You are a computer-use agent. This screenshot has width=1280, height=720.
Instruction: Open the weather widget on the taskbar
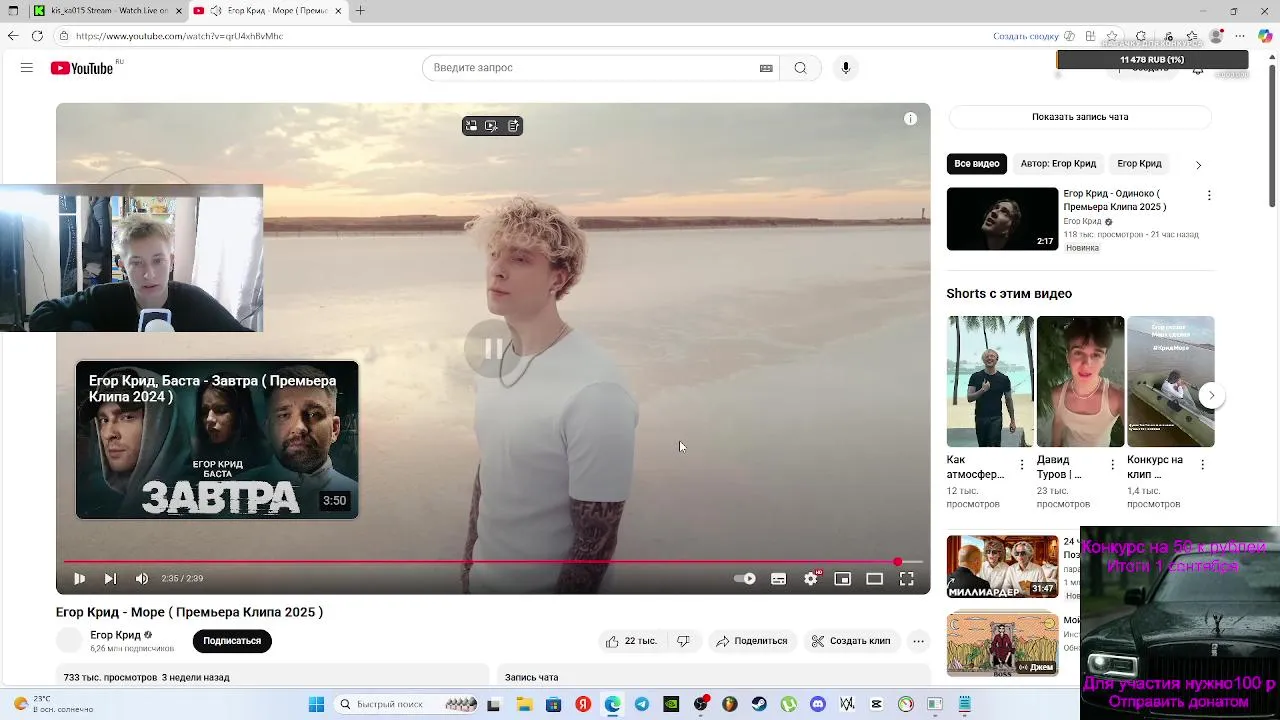[55, 704]
